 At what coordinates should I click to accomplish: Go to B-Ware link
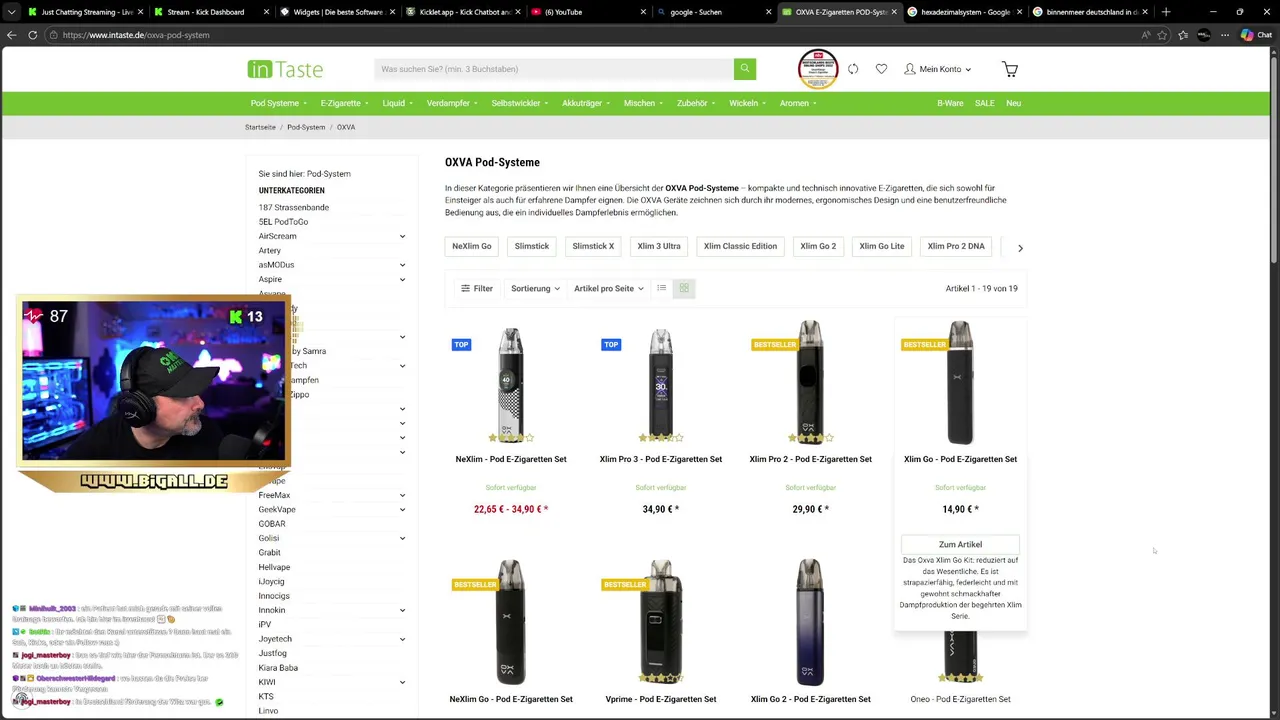click(x=950, y=103)
